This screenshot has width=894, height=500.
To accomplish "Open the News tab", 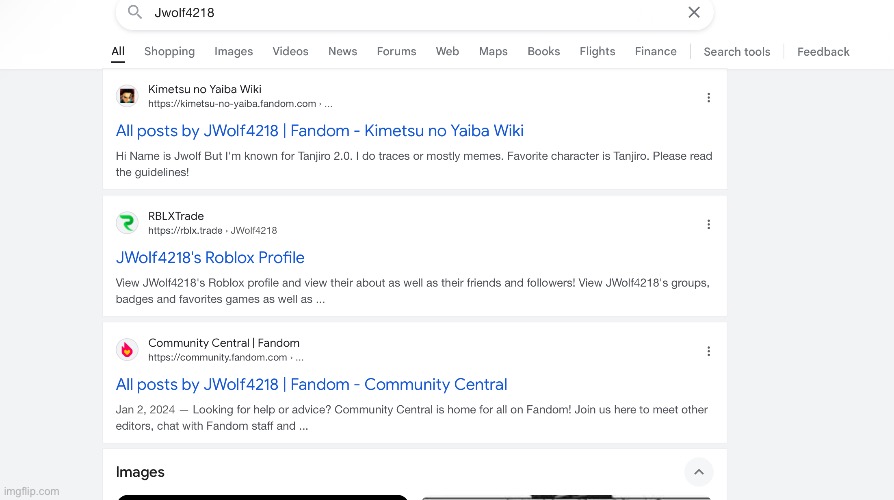I will click(343, 51).
